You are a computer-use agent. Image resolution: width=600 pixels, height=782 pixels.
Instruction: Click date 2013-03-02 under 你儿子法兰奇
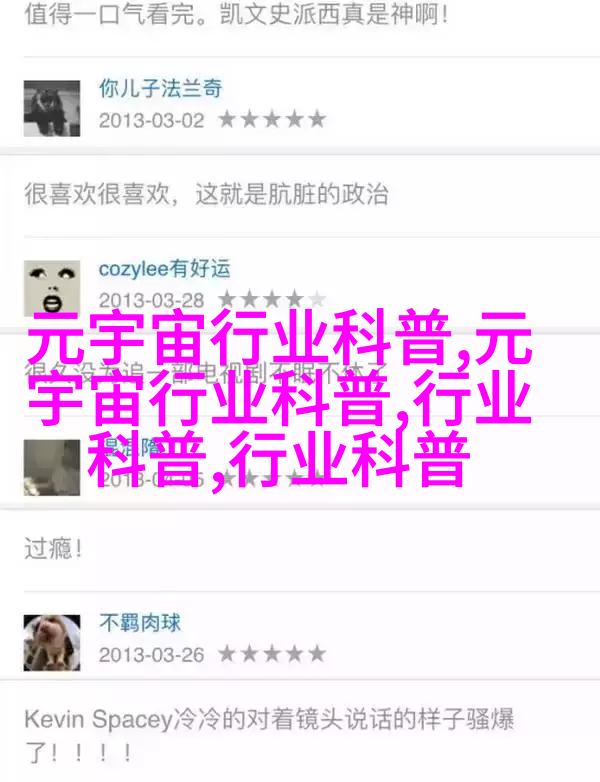152,121
